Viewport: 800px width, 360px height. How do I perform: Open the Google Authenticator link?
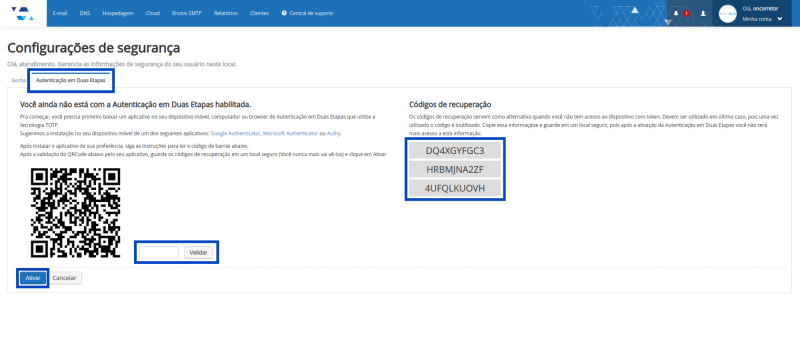tap(235, 133)
